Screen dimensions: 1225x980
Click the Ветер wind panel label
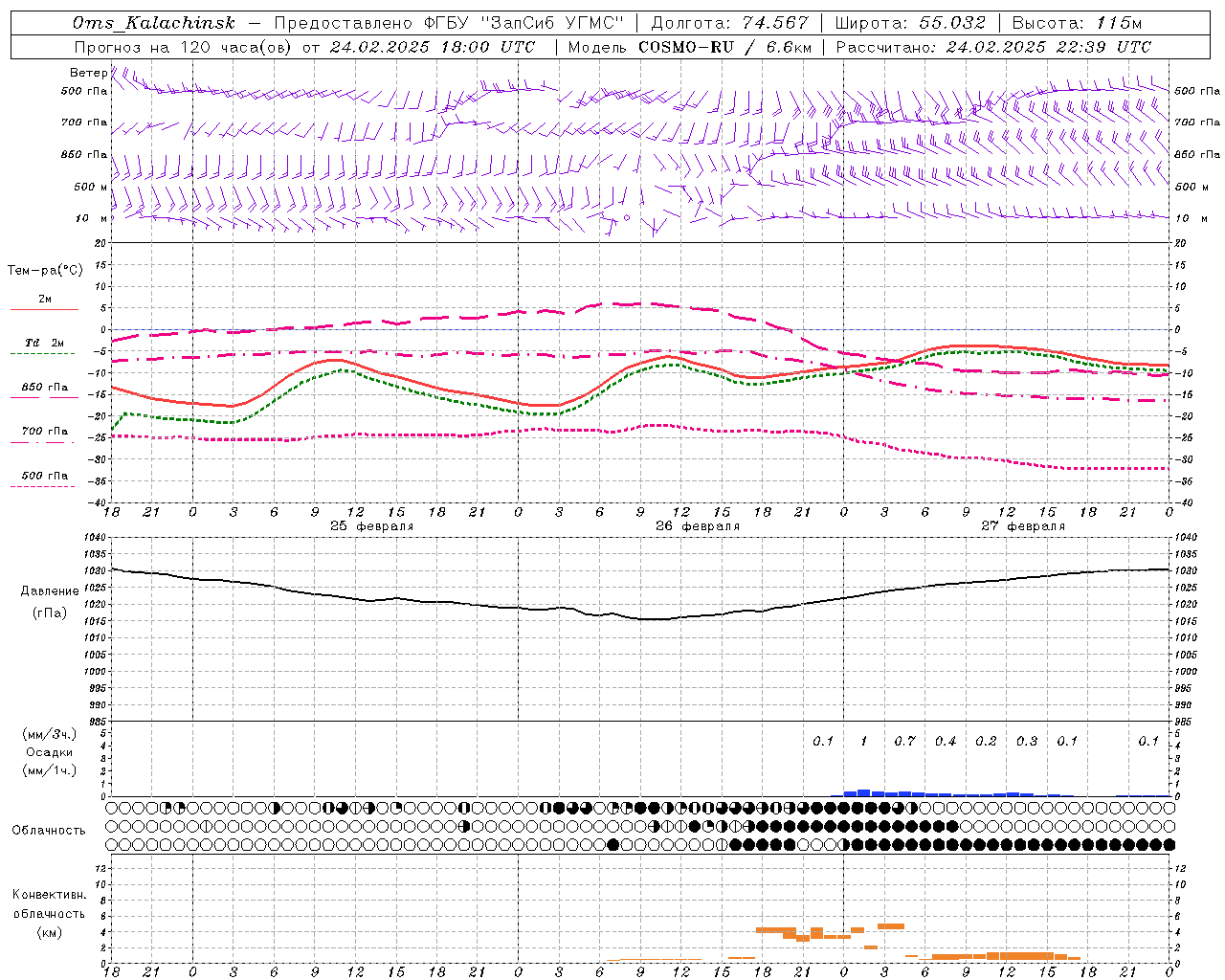(x=89, y=73)
